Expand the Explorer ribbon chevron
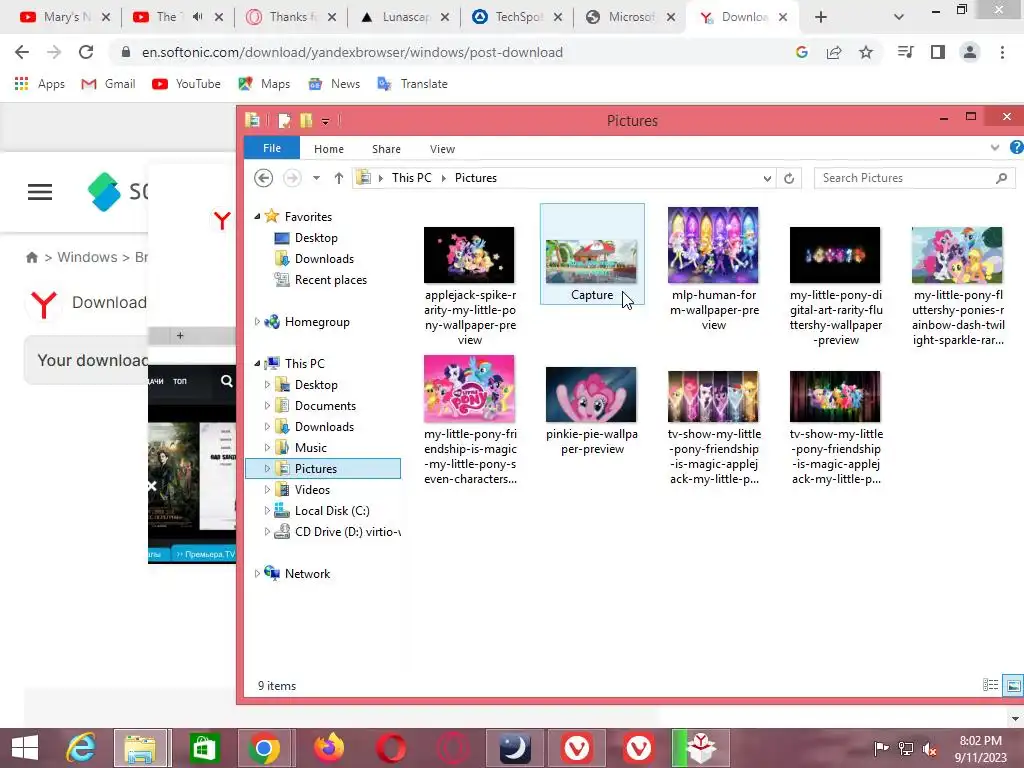This screenshot has width=1024, height=768. click(x=995, y=148)
